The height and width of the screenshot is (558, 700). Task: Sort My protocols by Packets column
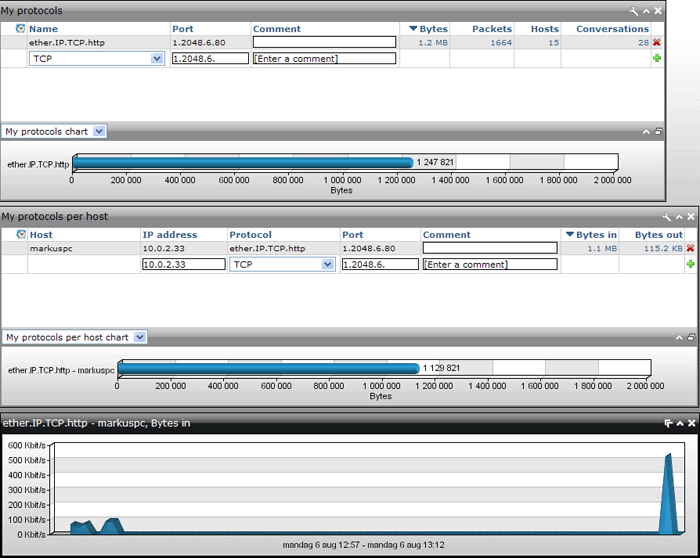pyautogui.click(x=492, y=29)
